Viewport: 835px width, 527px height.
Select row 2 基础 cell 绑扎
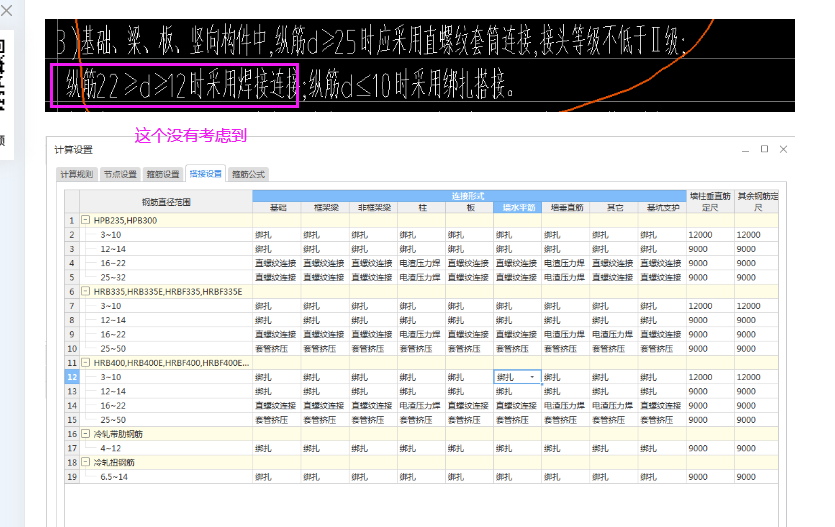(x=277, y=234)
